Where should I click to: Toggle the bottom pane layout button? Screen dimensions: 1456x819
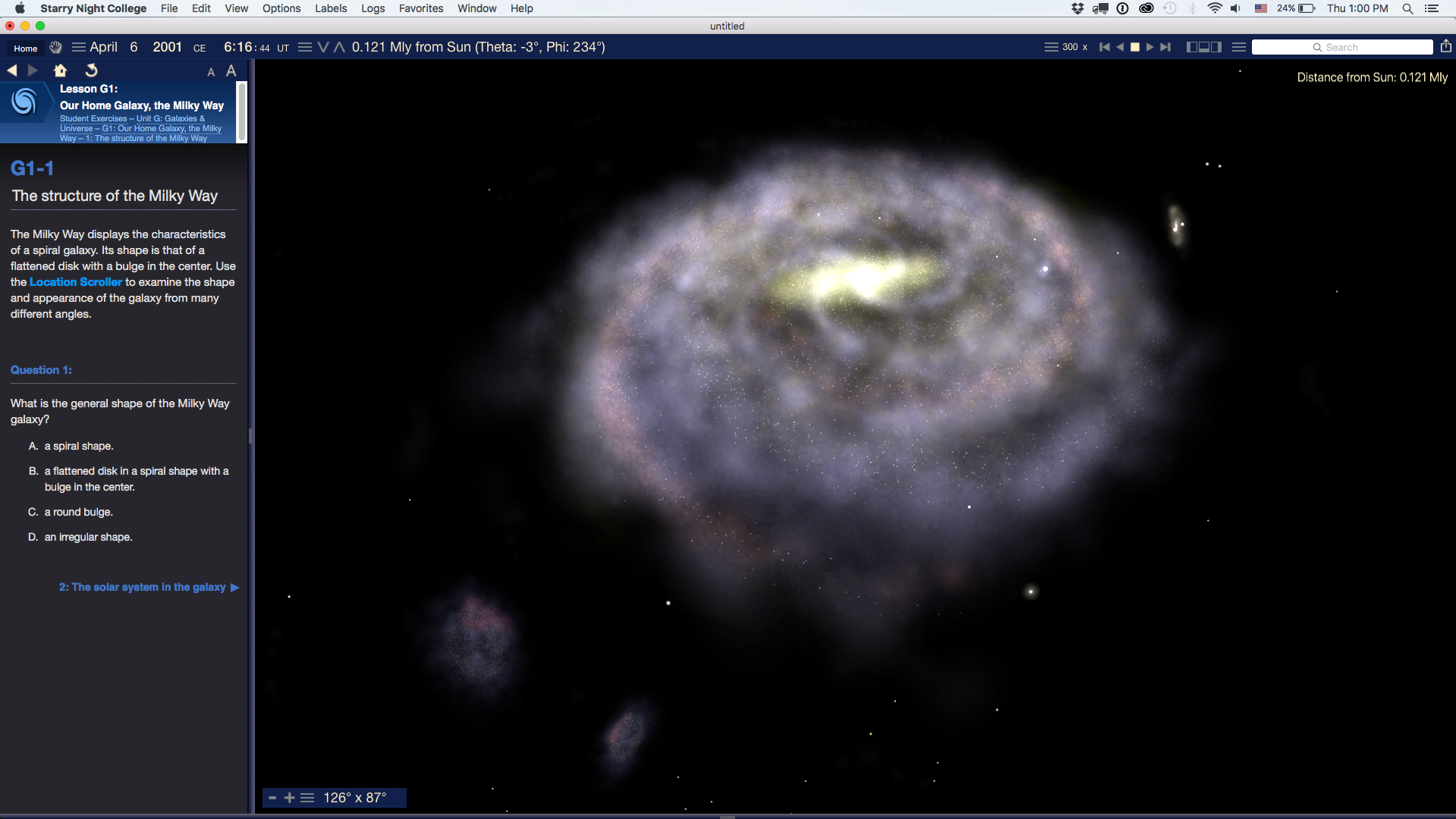[x=1204, y=47]
